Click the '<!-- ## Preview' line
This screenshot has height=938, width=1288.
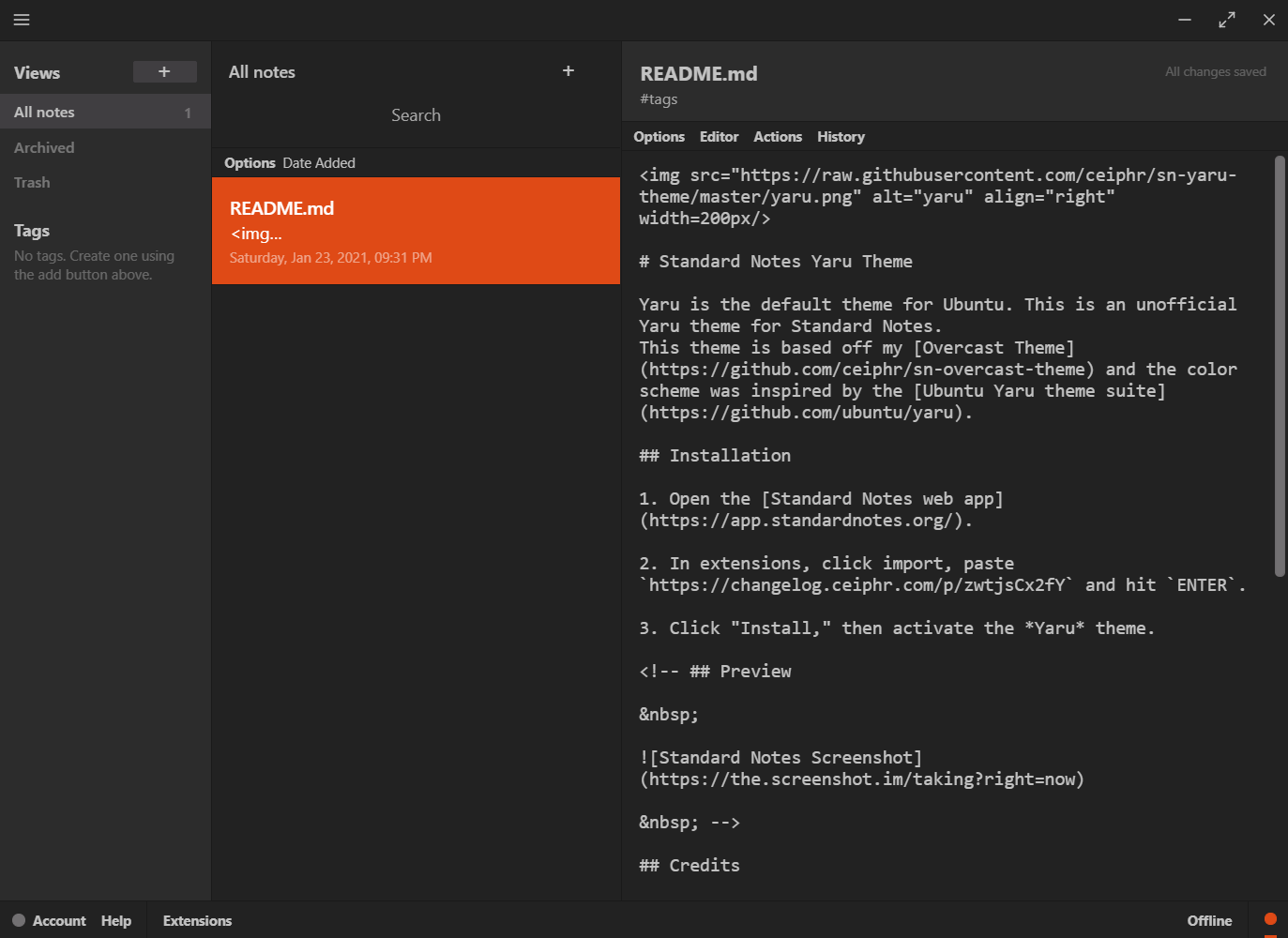coord(715,672)
